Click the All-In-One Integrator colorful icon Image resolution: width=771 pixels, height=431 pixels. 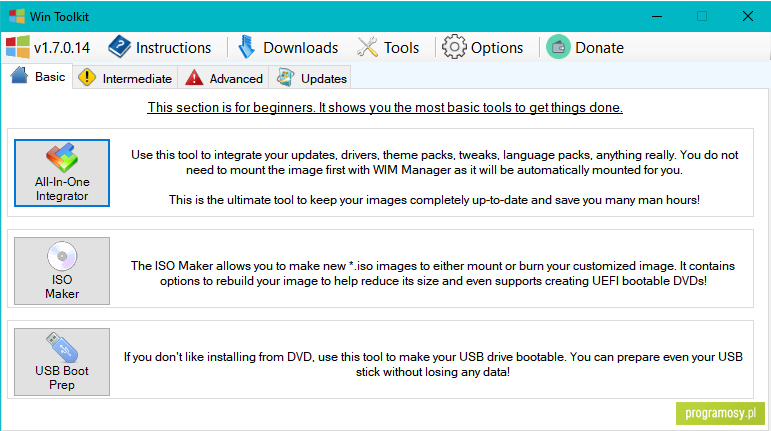coord(62,158)
